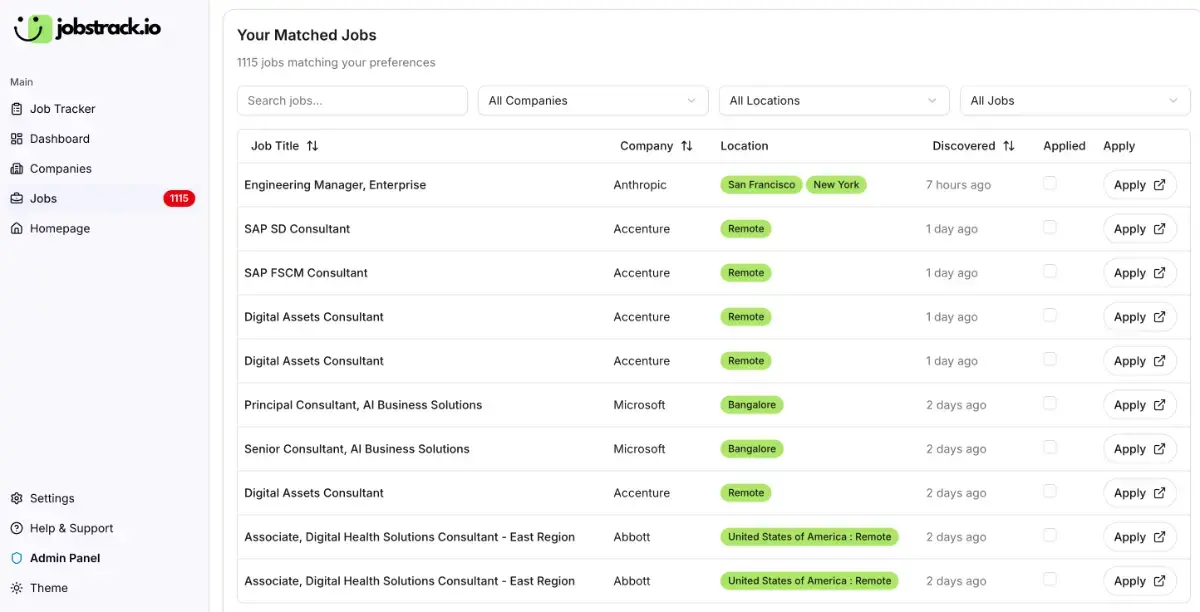1200x612 pixels.
Task: Click 1115 jobs matching your preferences text
Action: [336, 62]
